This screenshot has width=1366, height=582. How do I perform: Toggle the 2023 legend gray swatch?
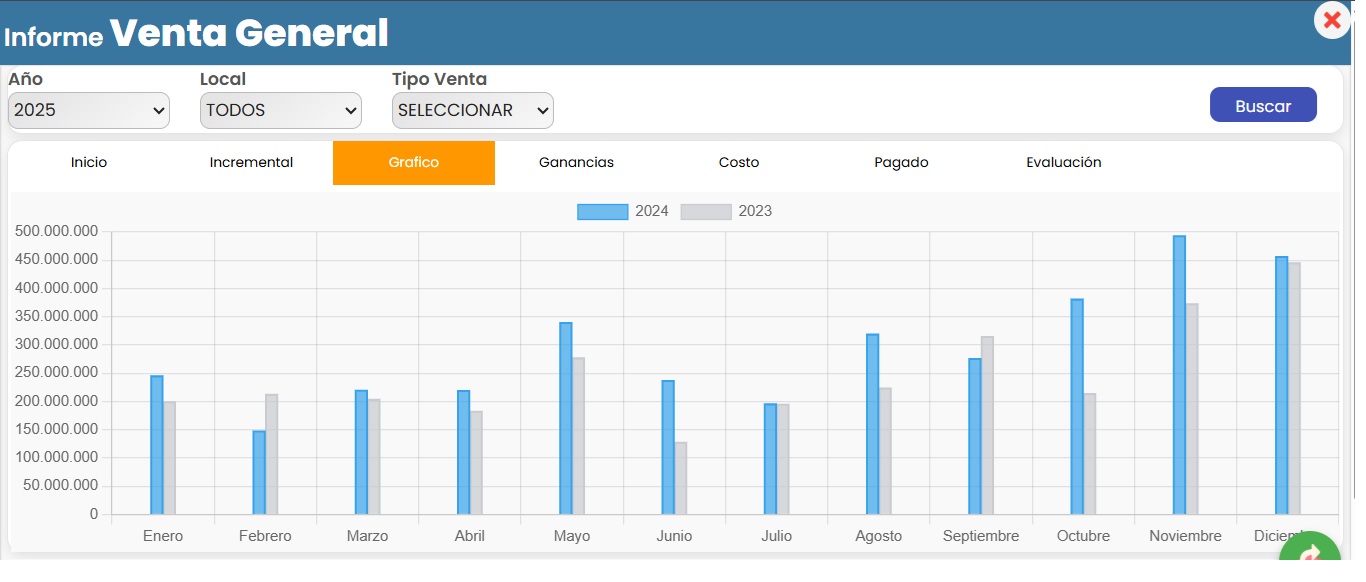coord(706,211)
